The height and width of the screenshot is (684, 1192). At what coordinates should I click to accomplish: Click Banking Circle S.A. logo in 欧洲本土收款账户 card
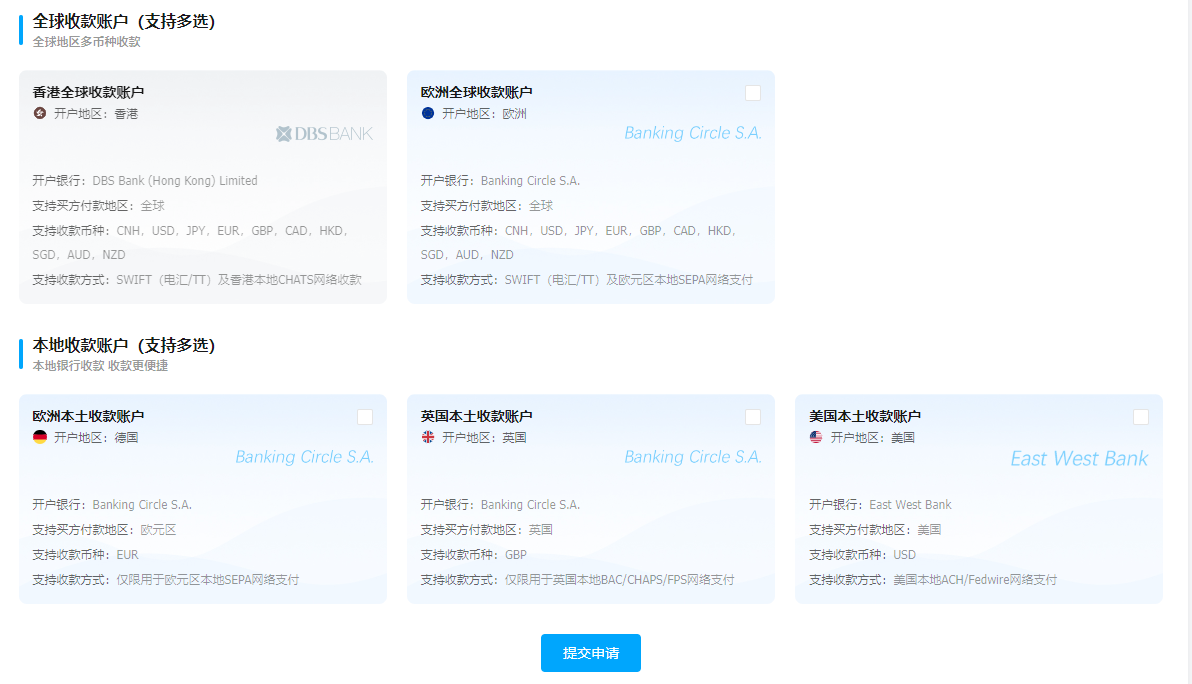coord(304,457)
